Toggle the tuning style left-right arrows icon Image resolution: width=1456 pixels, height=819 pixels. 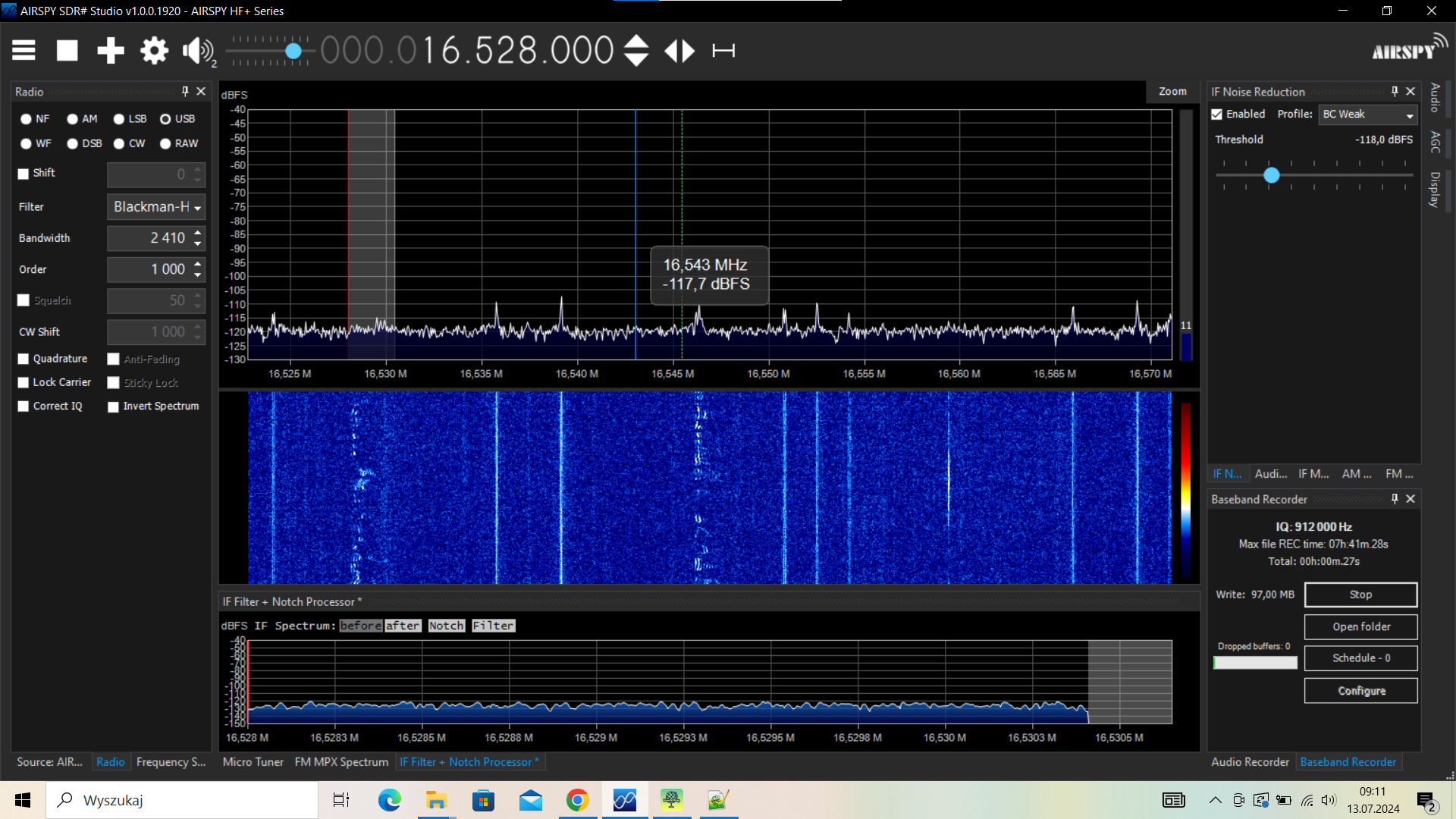[679, 51]
